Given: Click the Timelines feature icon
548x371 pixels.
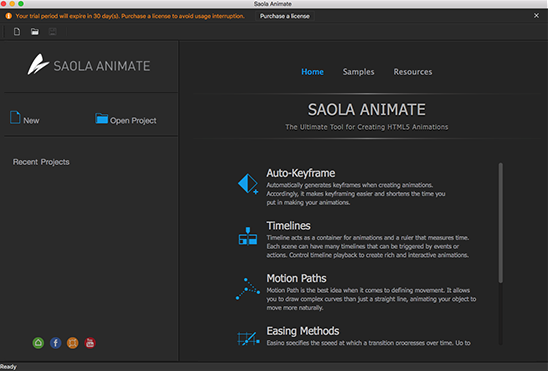Looking at the screenshot, I should click(x=248, y=236).
